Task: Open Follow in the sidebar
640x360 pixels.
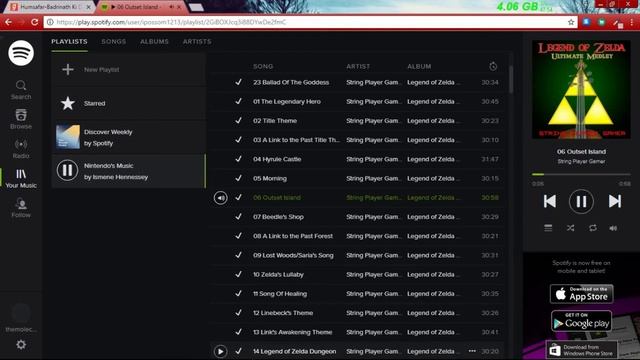Action: coord(21,208)
